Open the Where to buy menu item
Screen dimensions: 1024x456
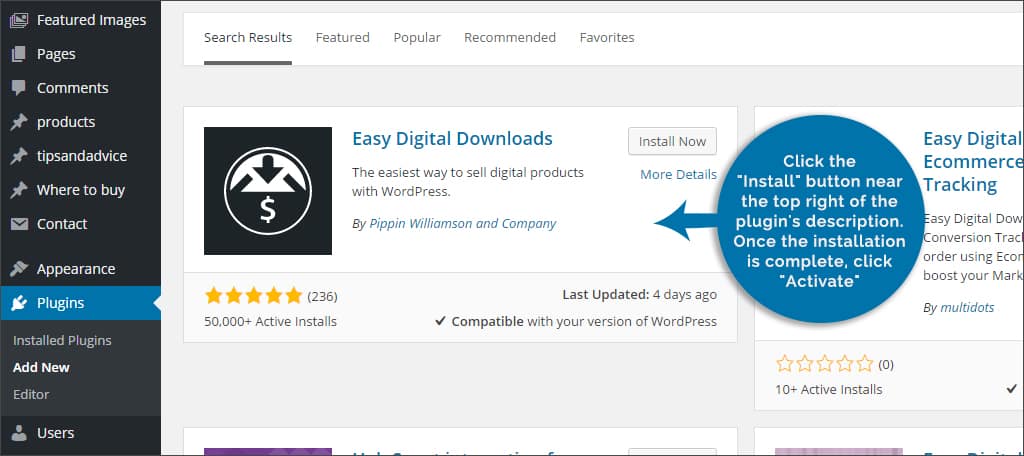point(81,190)
